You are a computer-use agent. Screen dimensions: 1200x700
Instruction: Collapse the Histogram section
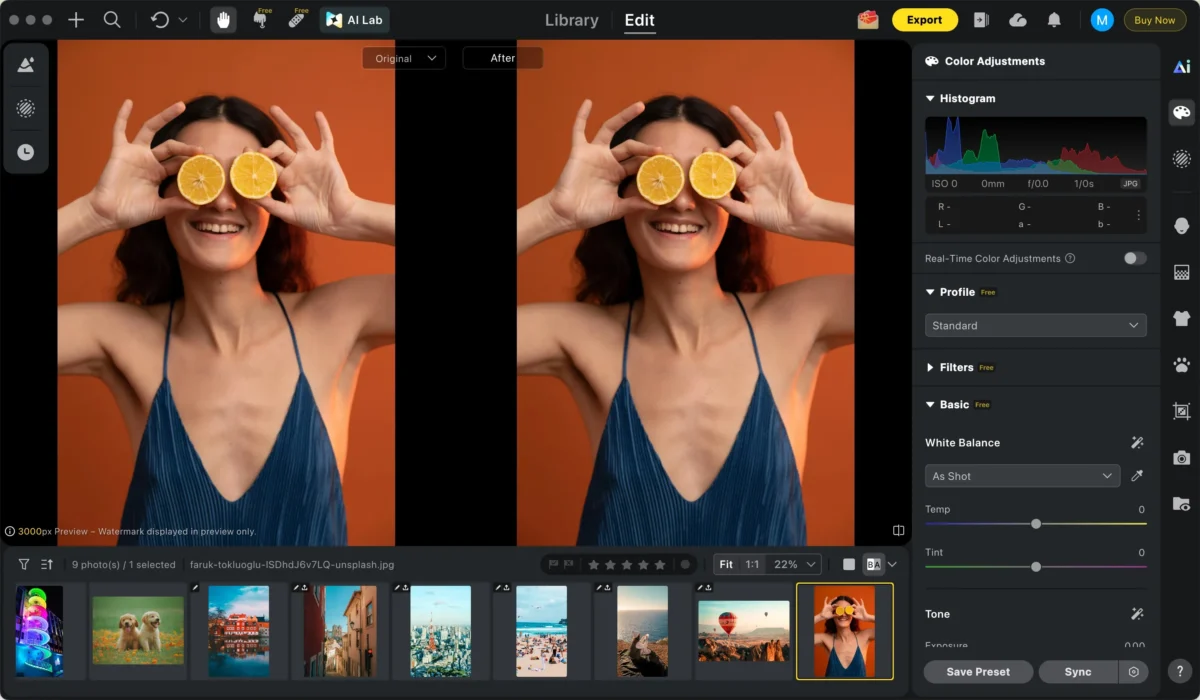(x=930, y=98)
